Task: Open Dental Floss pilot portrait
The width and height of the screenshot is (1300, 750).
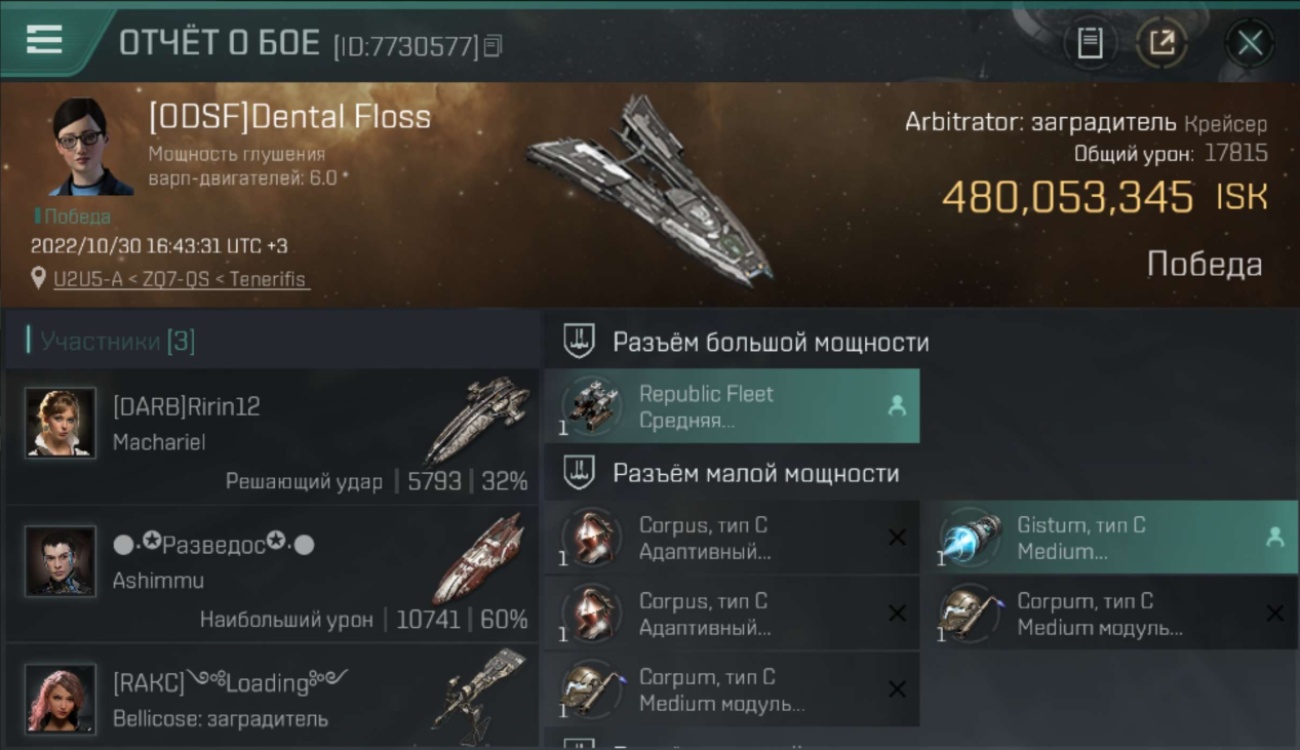Action: click(91, 147)
